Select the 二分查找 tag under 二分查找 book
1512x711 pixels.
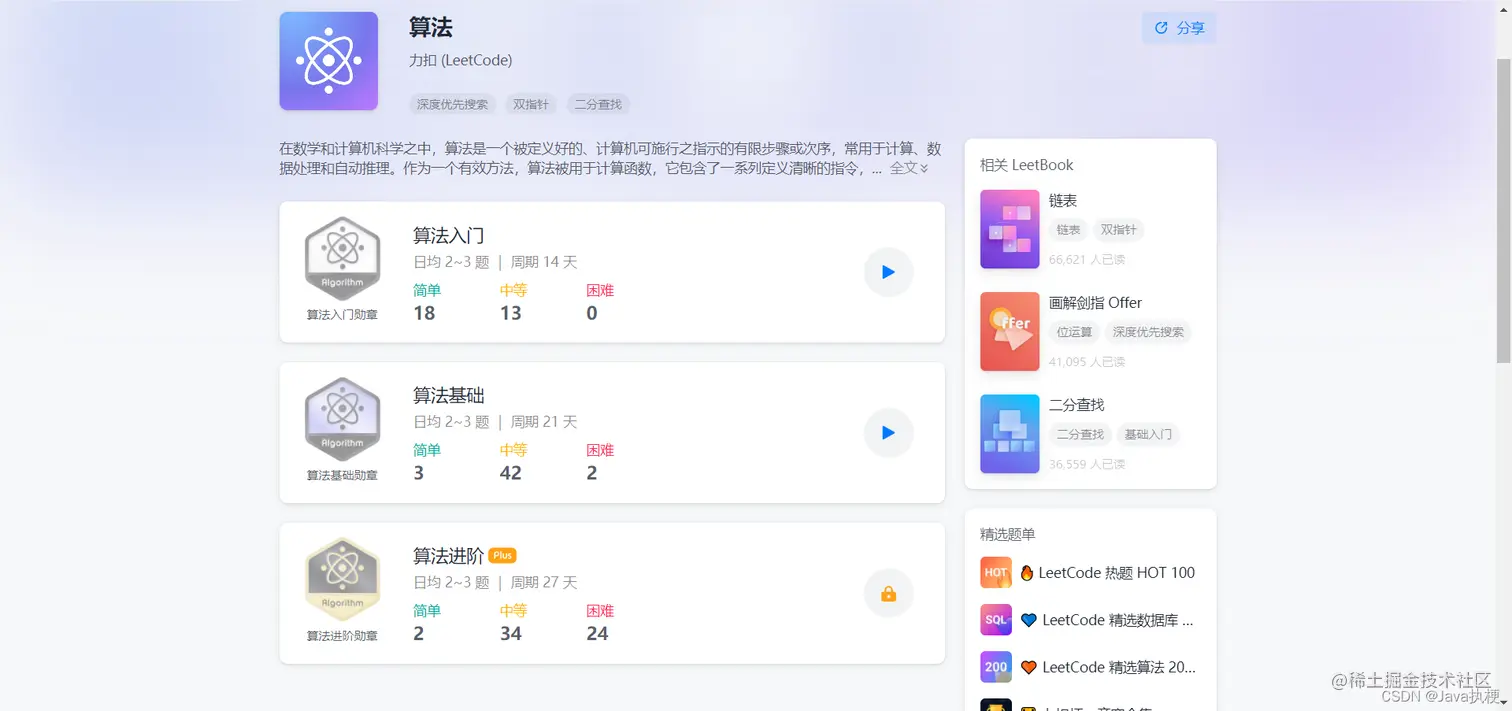point(1081,435)
